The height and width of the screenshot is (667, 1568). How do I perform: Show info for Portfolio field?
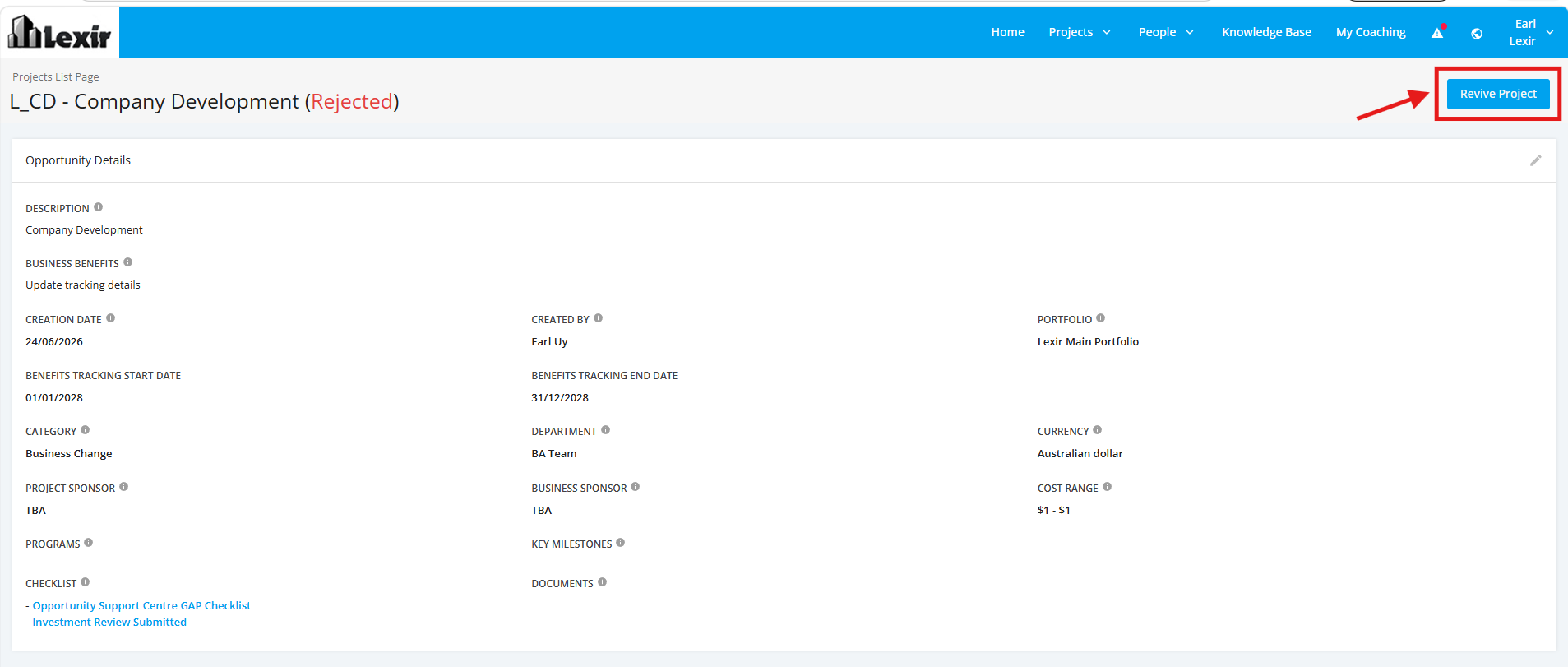(1100, 318)
